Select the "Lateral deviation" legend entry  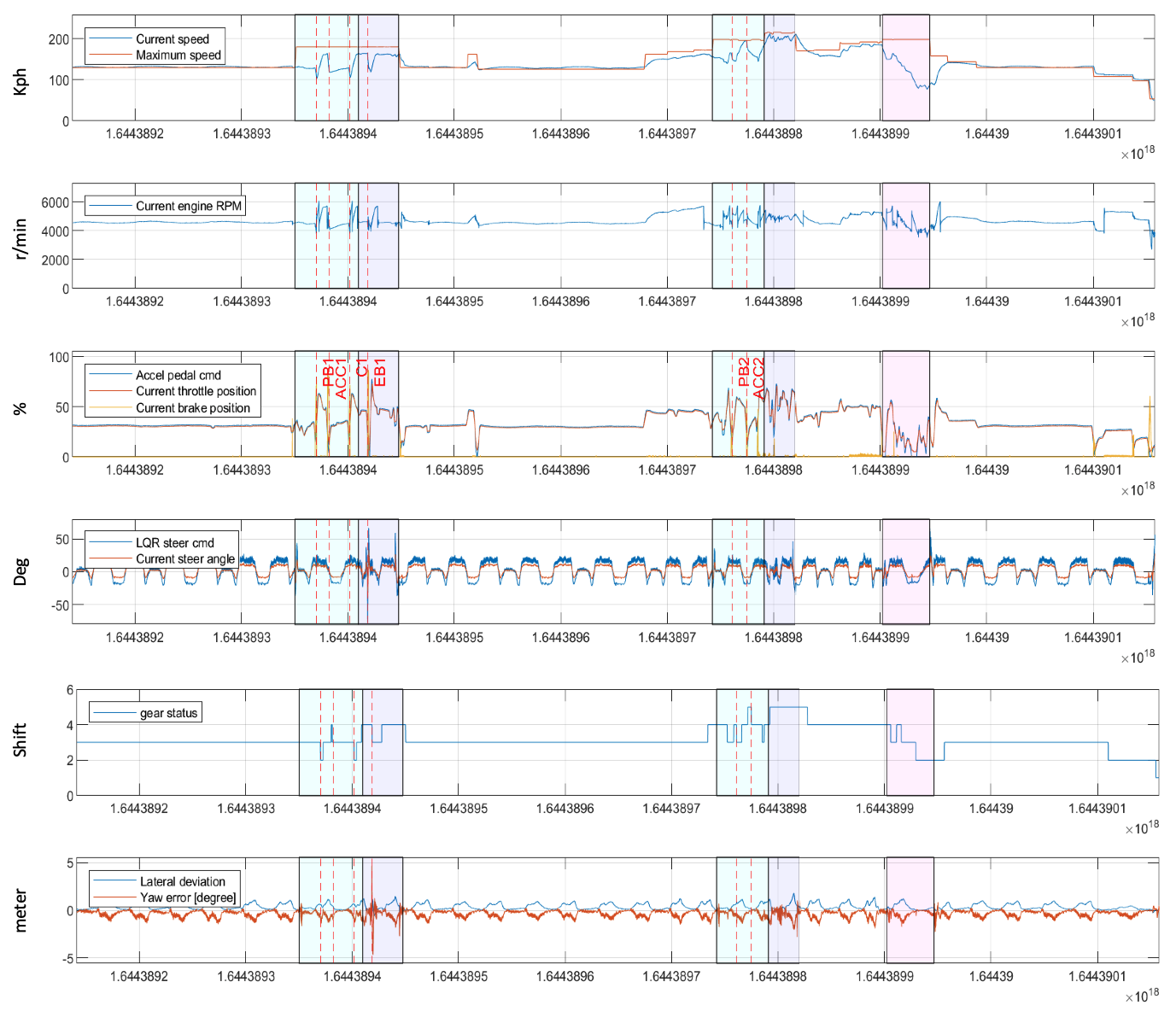(182, 881)
